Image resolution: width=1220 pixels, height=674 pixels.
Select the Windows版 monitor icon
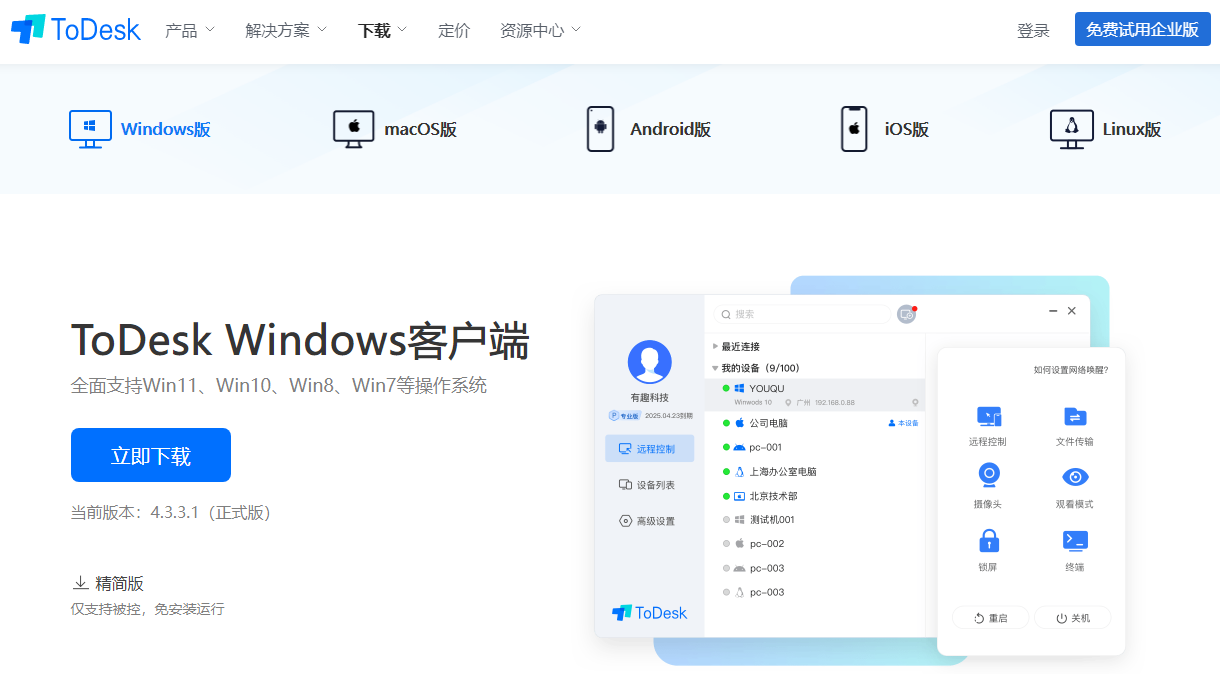coord(90,129)
